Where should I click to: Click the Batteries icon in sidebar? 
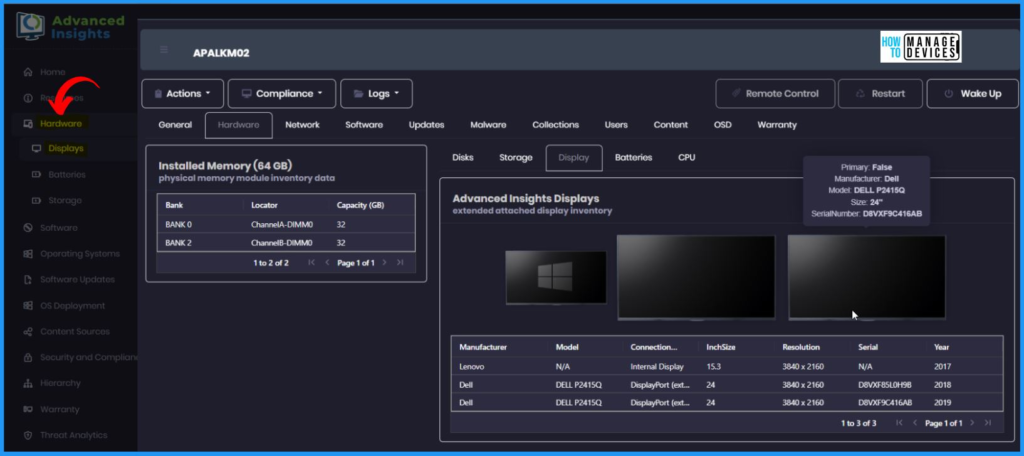tap(36, 174)
